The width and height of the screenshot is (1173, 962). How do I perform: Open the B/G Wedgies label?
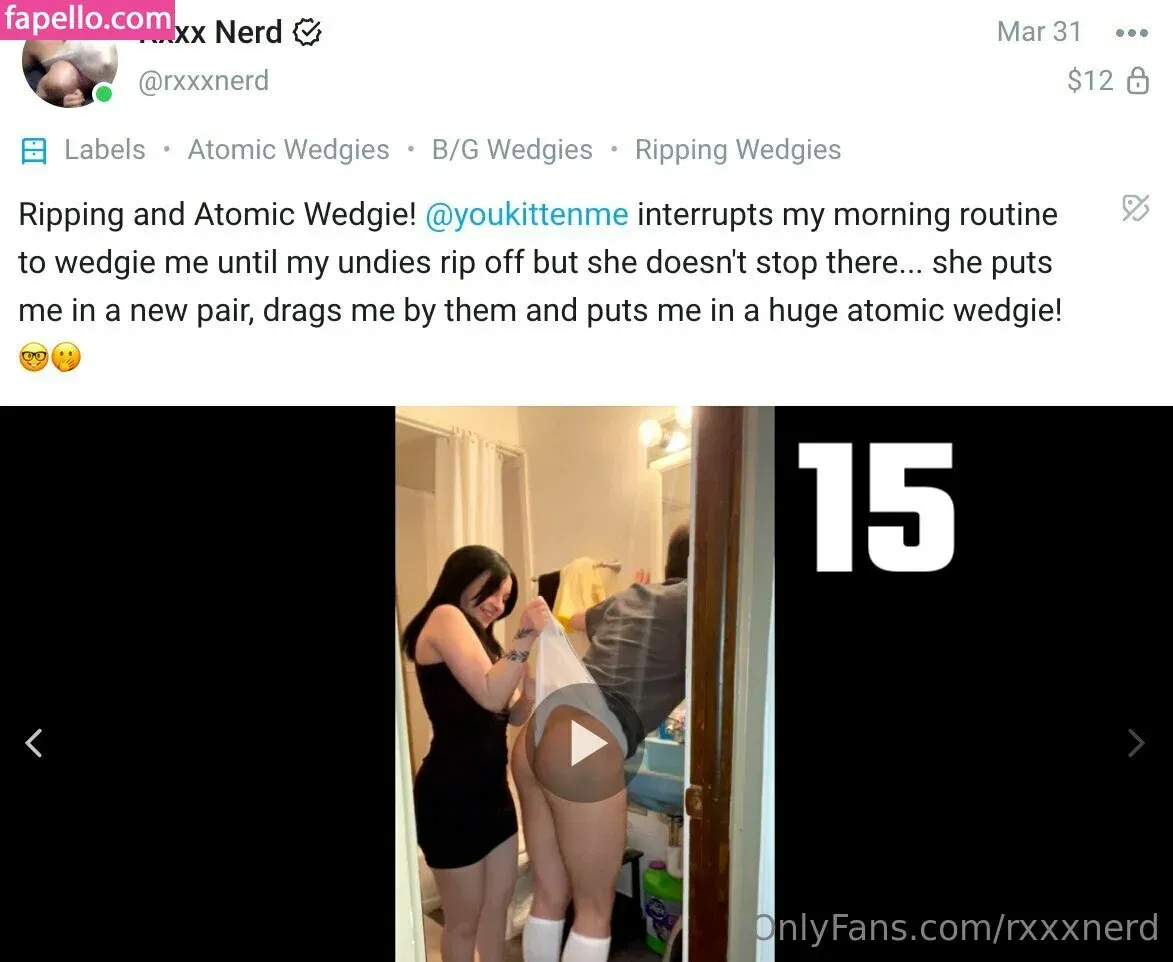tap(512, 150)
